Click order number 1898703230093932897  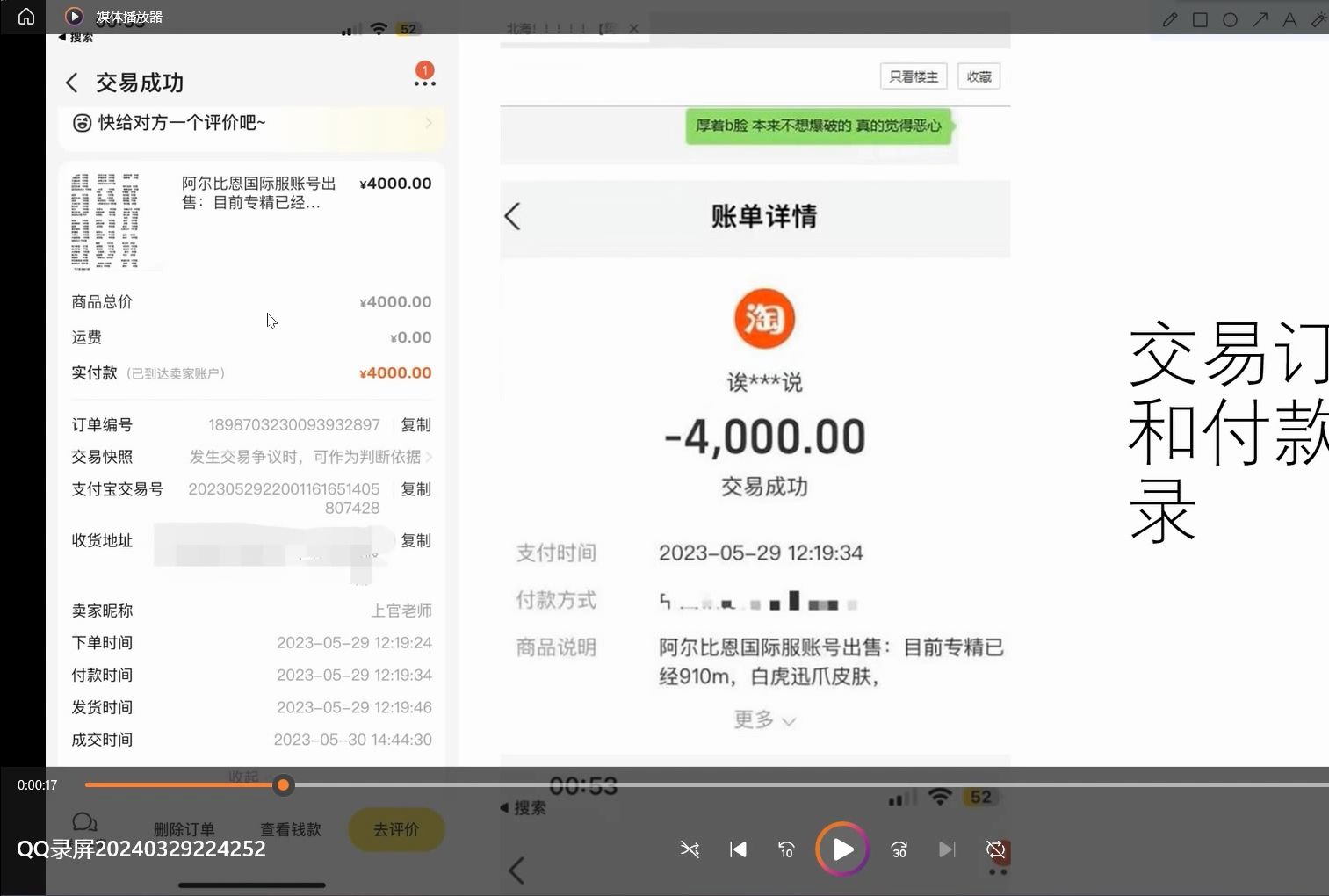pos(294,425)
